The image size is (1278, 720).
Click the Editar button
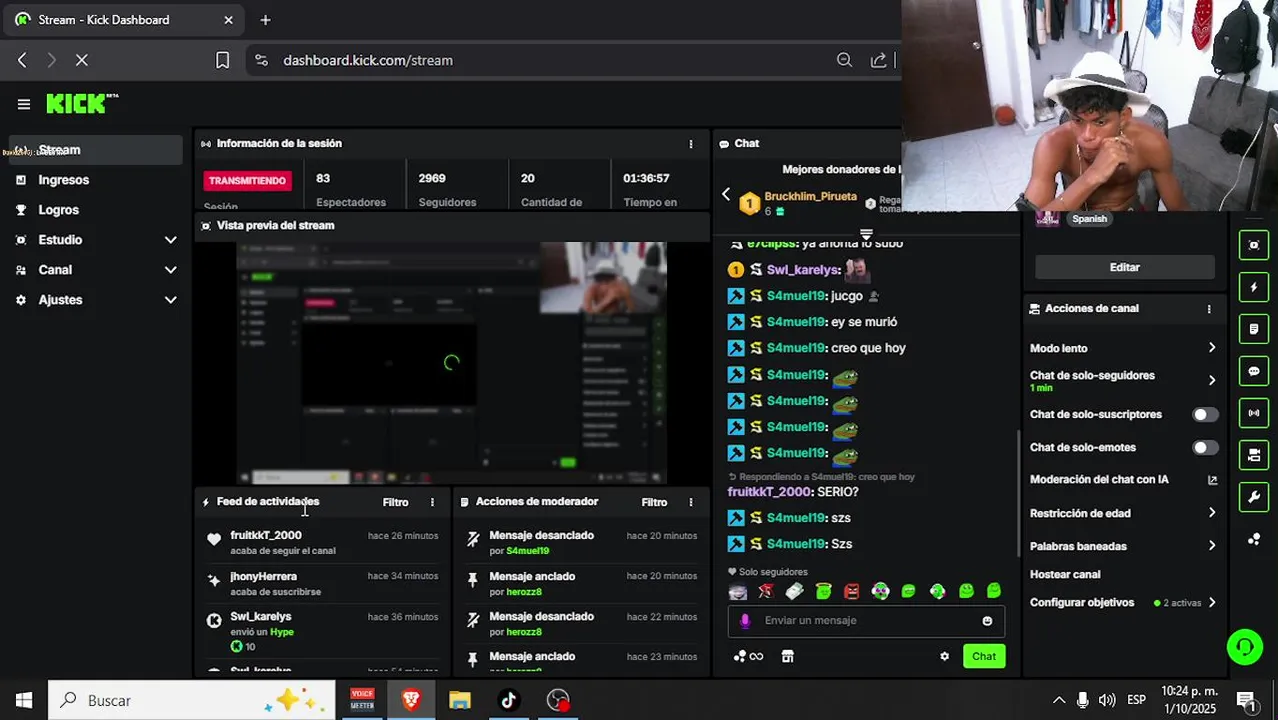1124,267
